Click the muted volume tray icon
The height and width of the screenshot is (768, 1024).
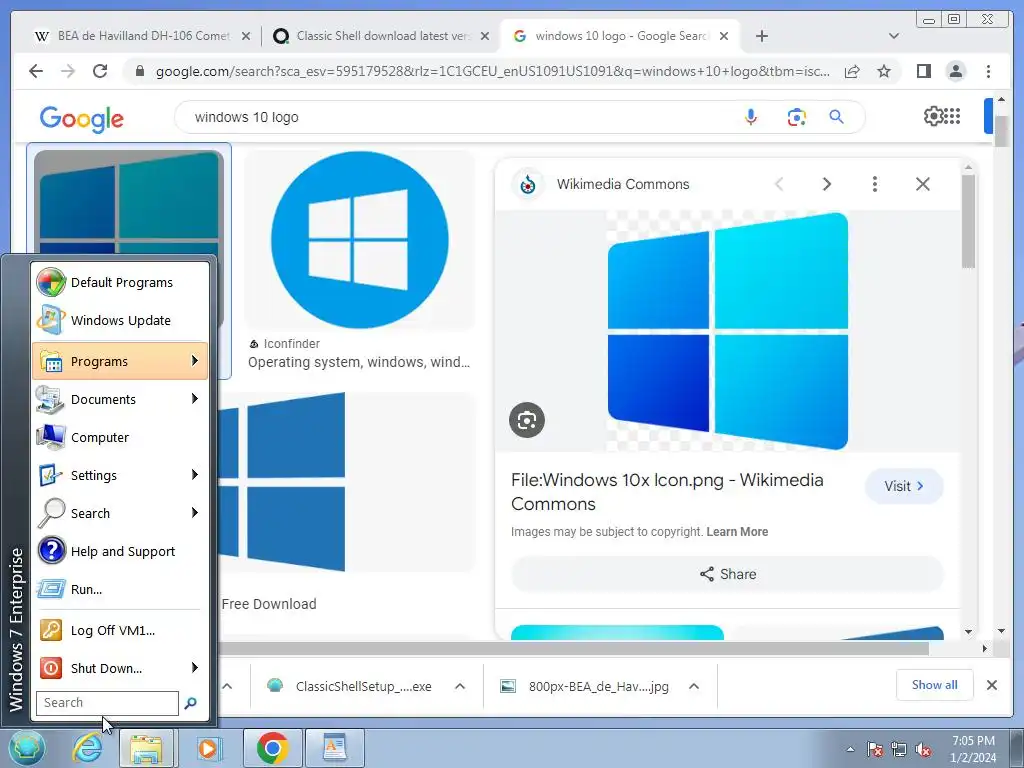coord(923,750)
